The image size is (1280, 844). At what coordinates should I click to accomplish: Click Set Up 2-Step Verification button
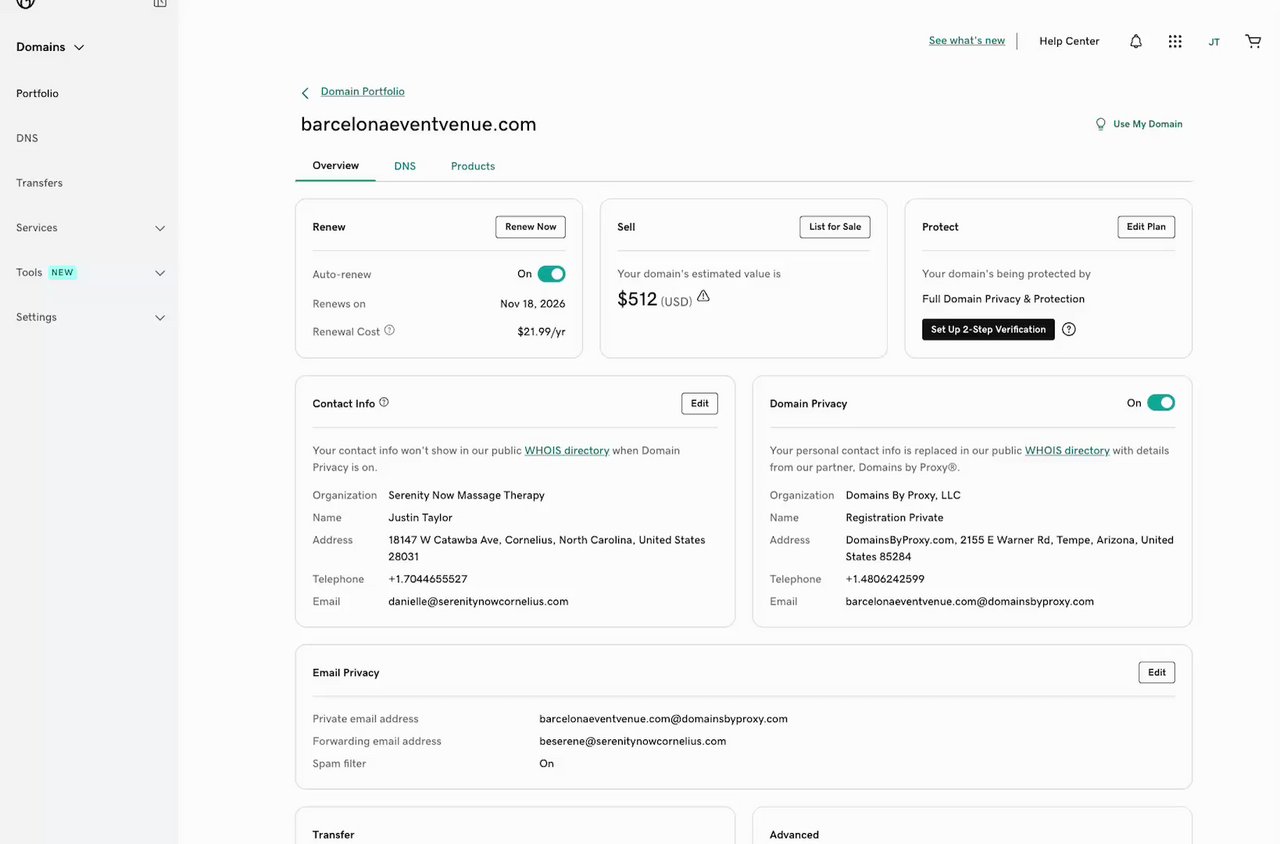[988, 330]
